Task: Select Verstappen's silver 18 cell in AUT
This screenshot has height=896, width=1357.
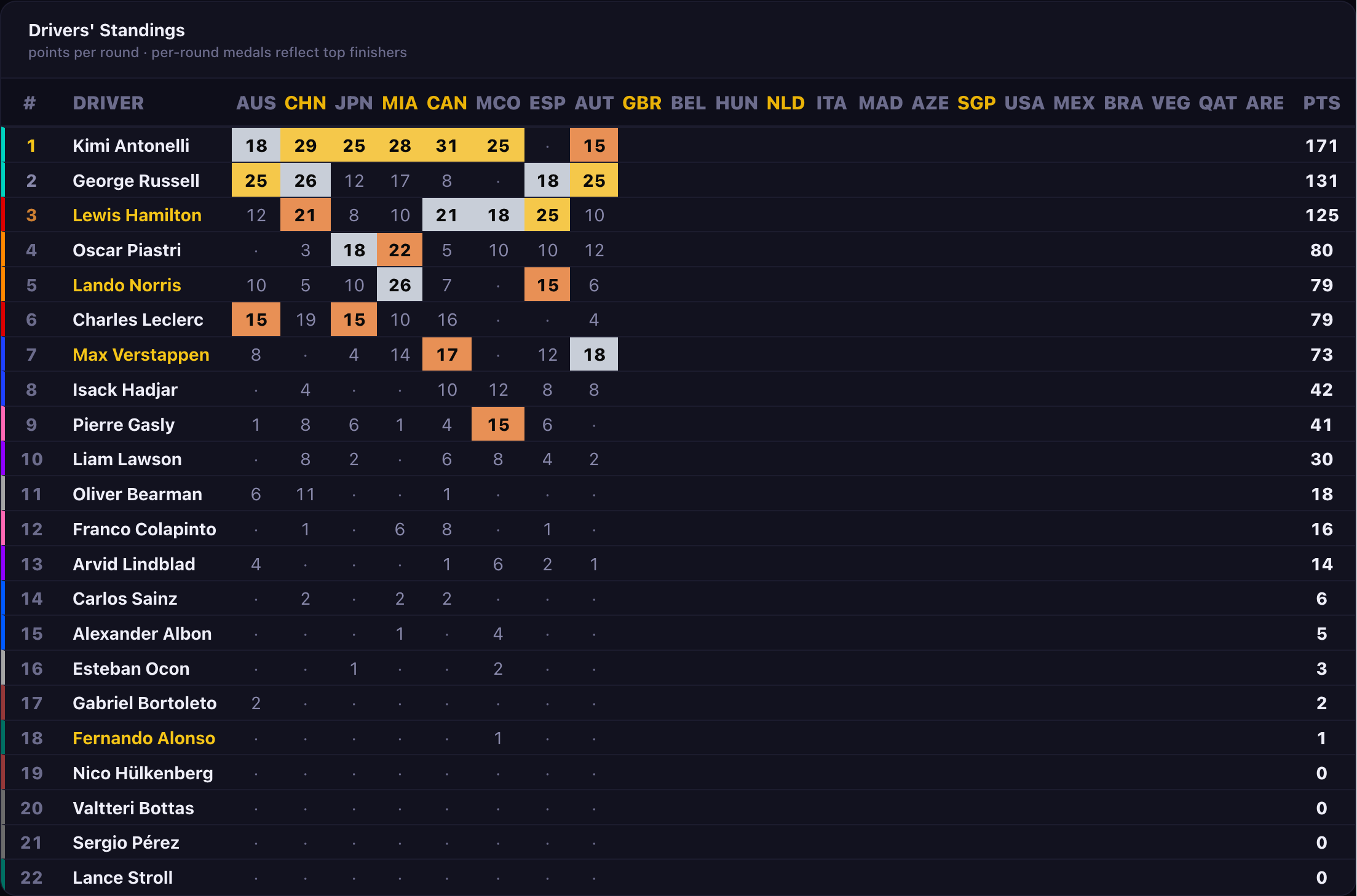Action: [x=594, y=355]
